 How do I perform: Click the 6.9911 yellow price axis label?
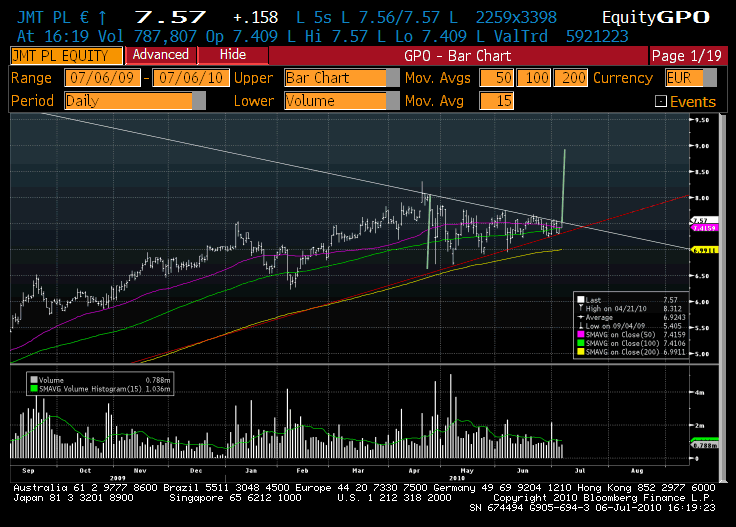(705, 250)
